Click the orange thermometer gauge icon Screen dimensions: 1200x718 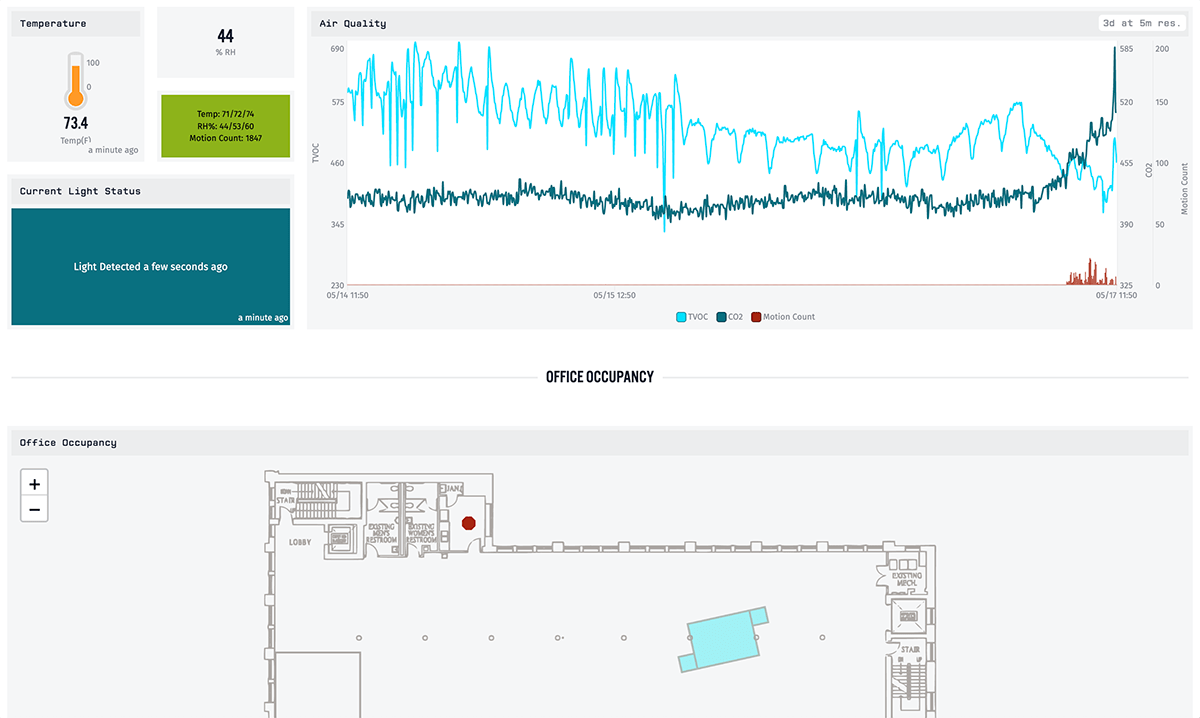[x=76, y=81]
